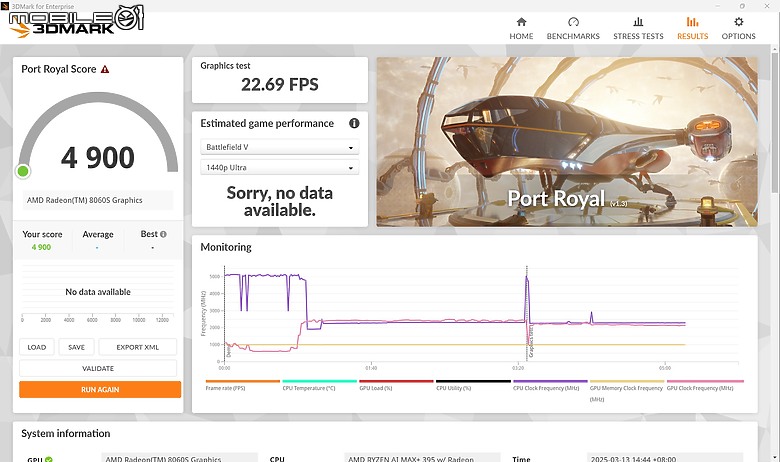Click the 22.69 FPS graphics test result
780x462 pixels.
coord(280,85)
